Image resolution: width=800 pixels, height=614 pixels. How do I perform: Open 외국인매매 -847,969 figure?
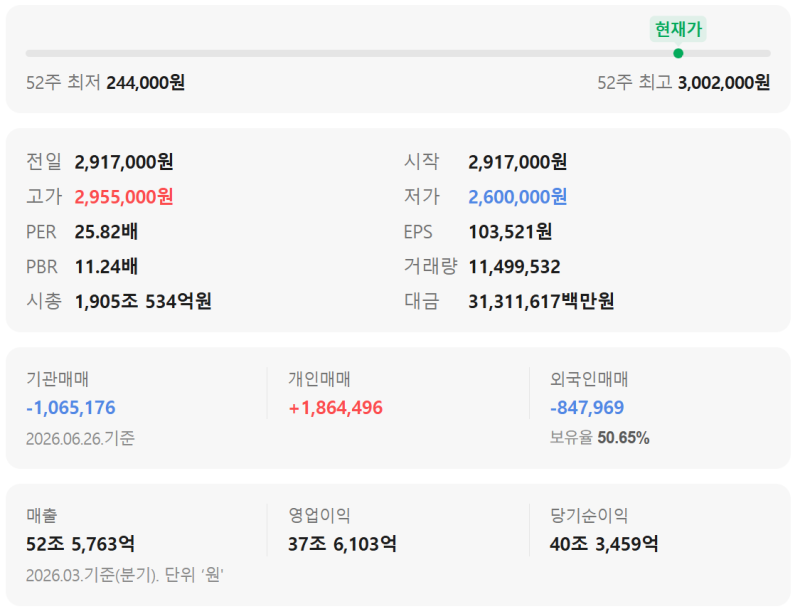click(x=587, y=407)
